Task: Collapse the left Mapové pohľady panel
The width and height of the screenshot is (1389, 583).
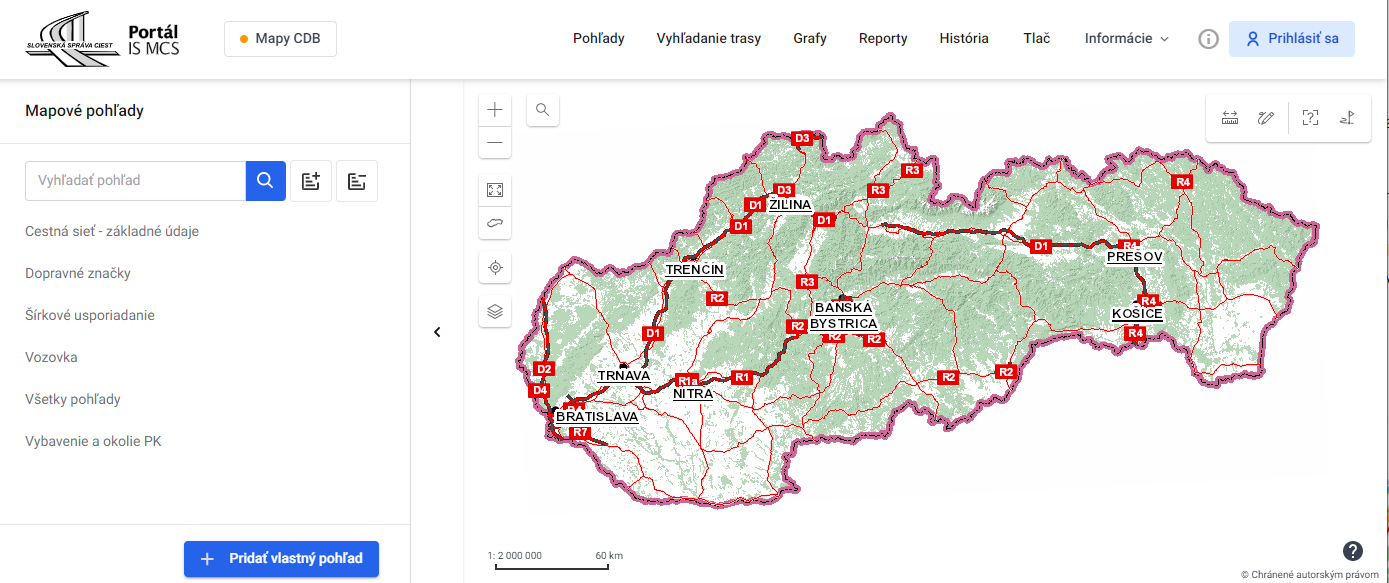Action: click(437, 332)
